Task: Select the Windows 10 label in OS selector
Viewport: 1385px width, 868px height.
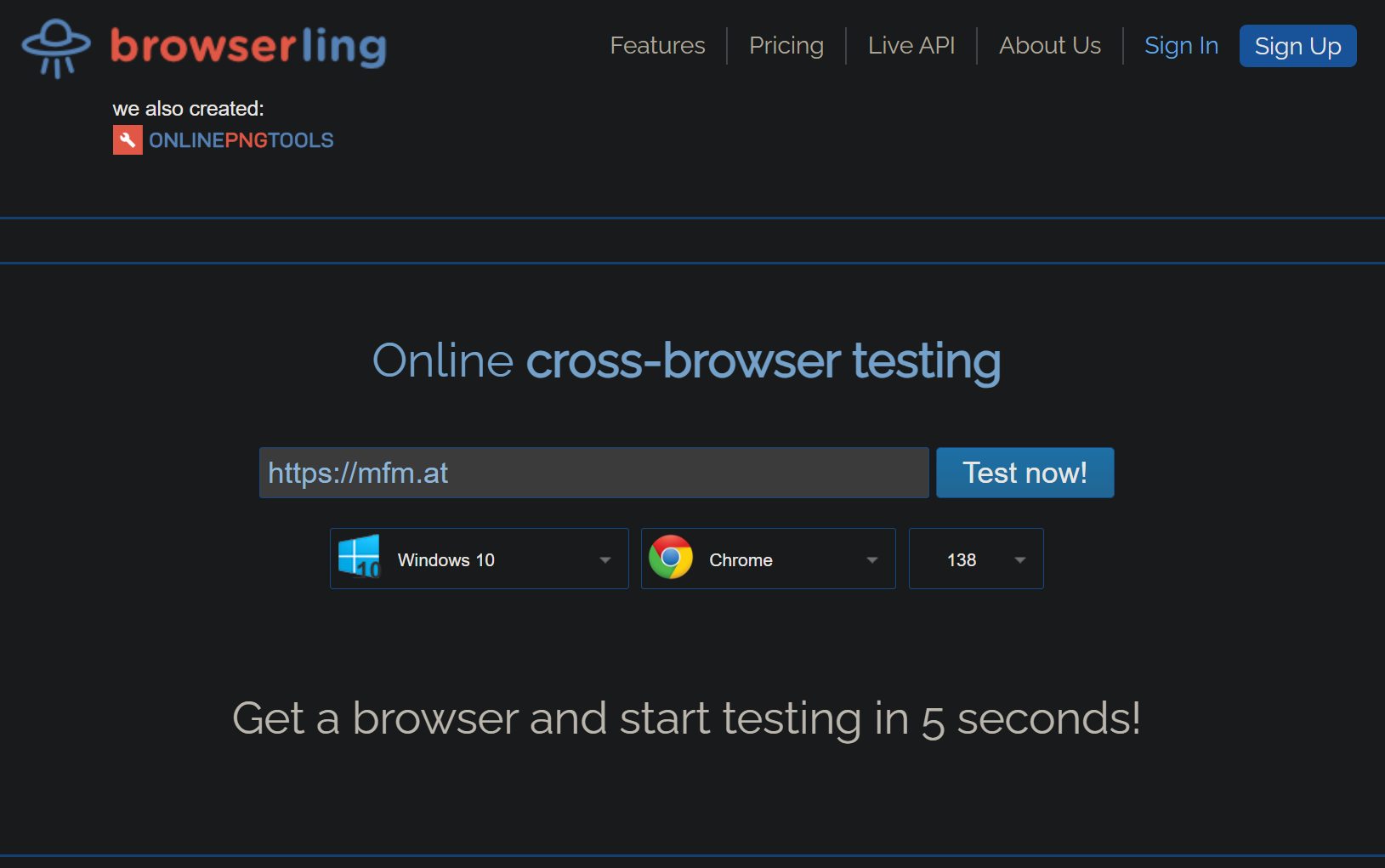Action: (446, 559)
